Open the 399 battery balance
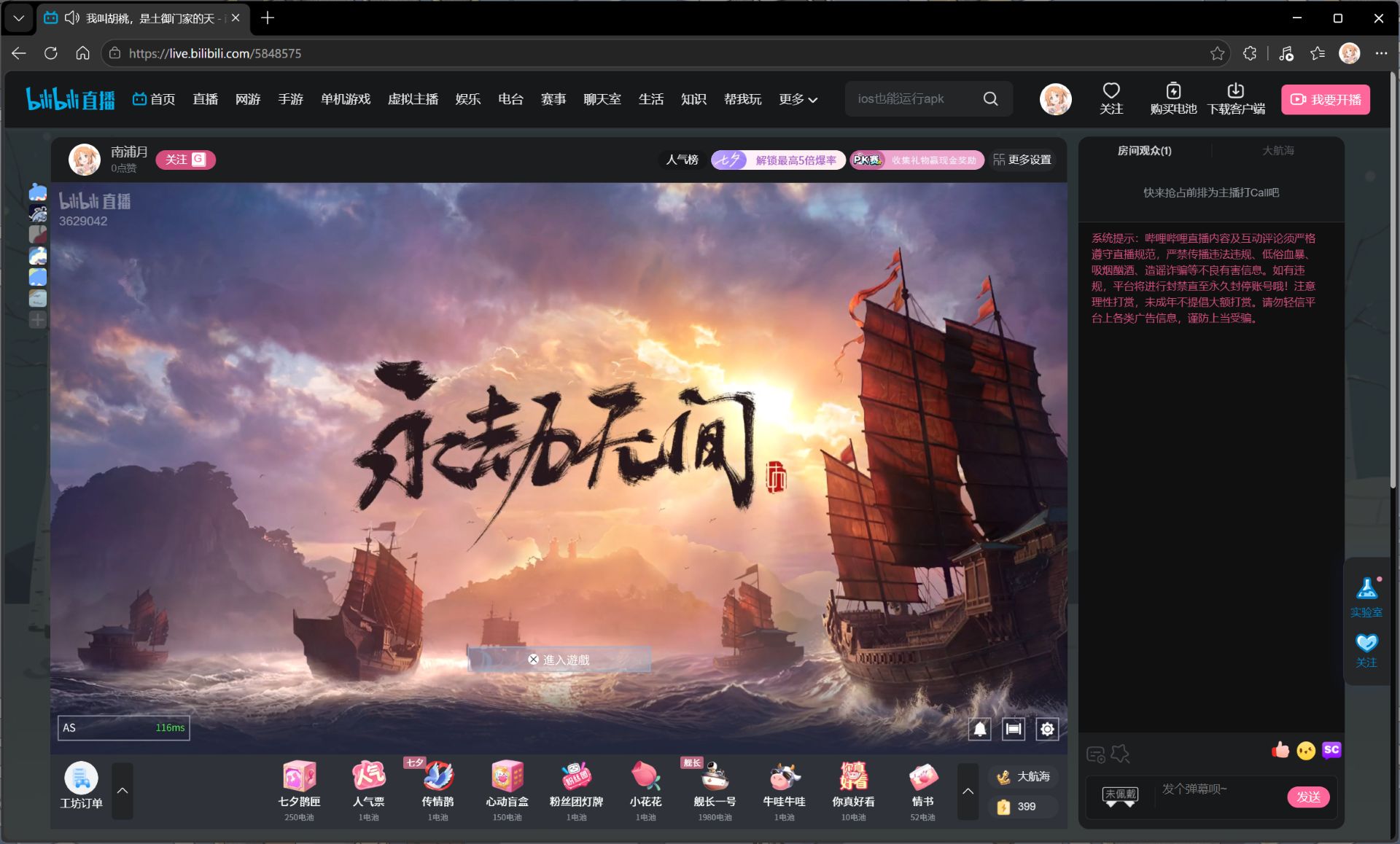The image size is (1400, 844). (x=1024, y=807)
